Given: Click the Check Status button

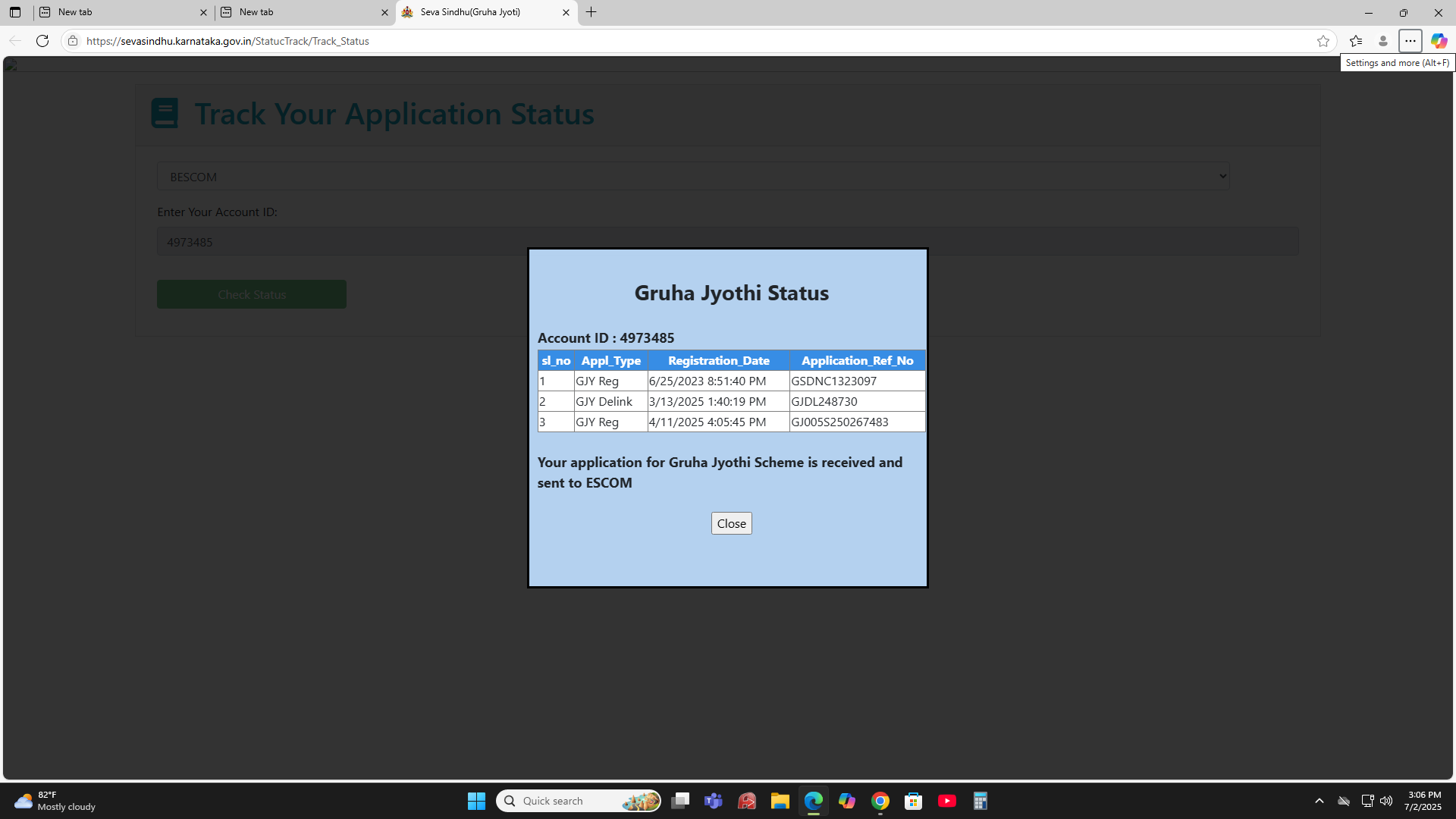Looking at the screenshot, I should [252, 294].
